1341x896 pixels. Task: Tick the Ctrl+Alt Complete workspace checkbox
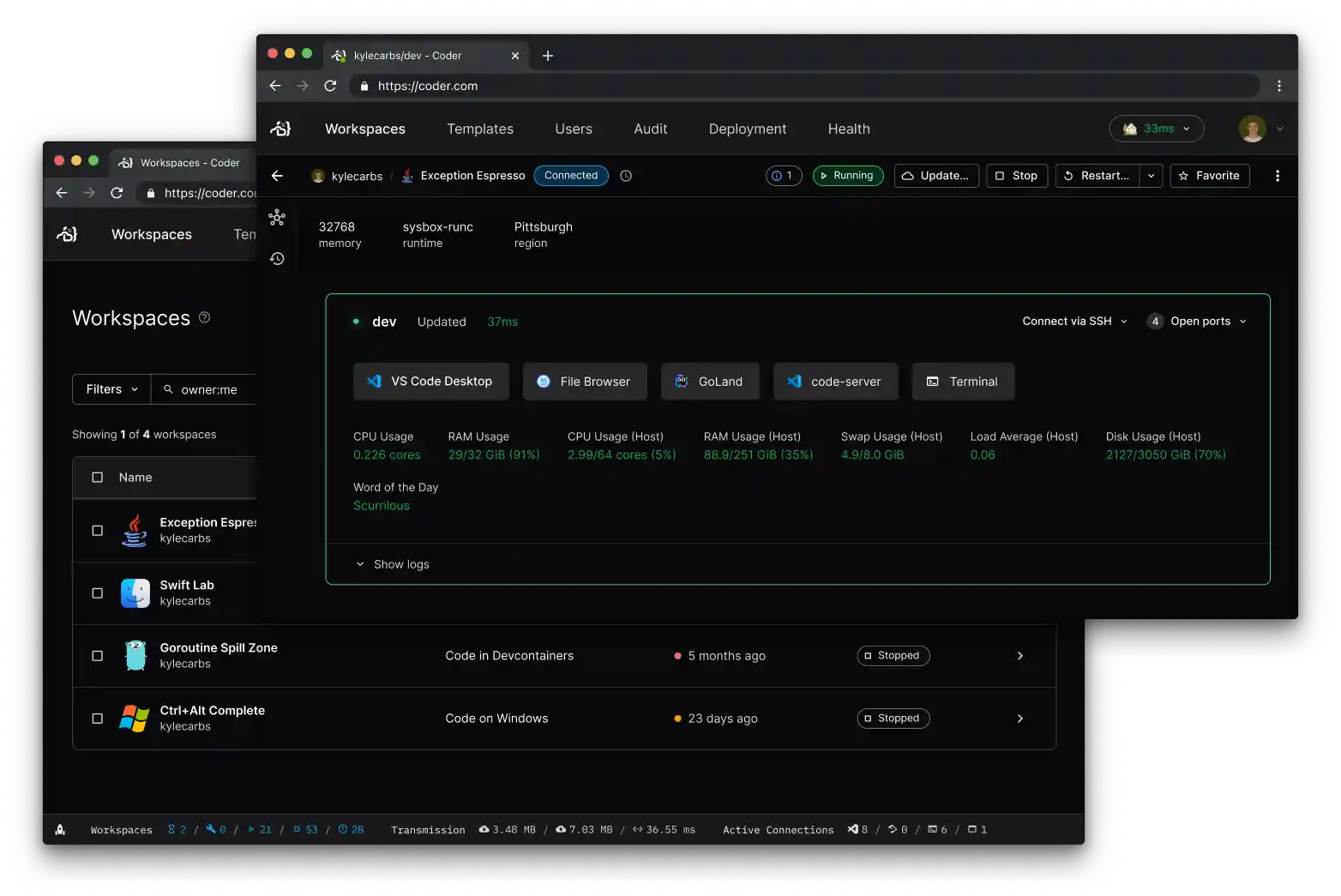click(x=98, y=719)
